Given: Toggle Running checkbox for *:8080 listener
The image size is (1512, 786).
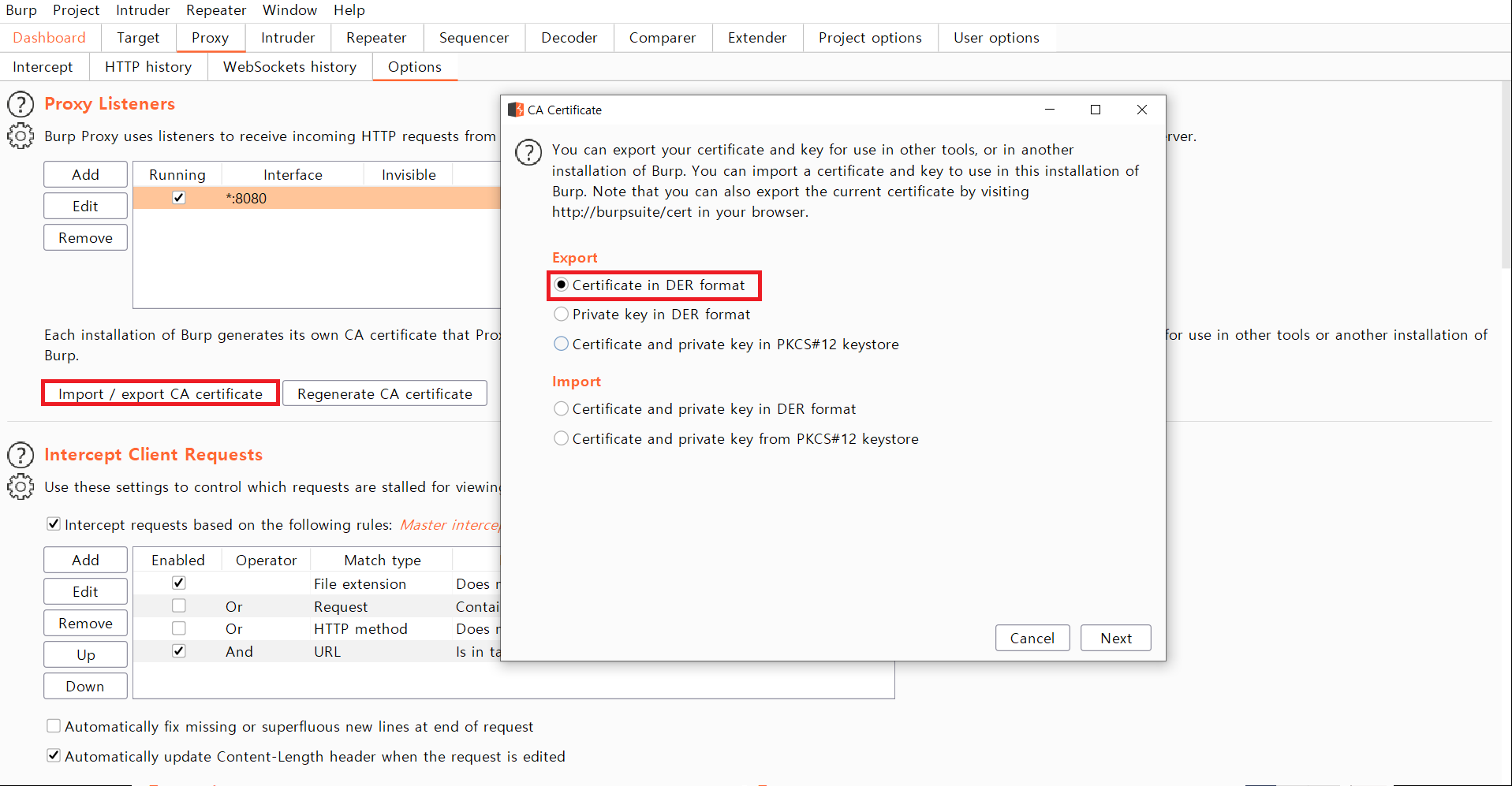Looking at the screenshot, I should tap(179, 198).
